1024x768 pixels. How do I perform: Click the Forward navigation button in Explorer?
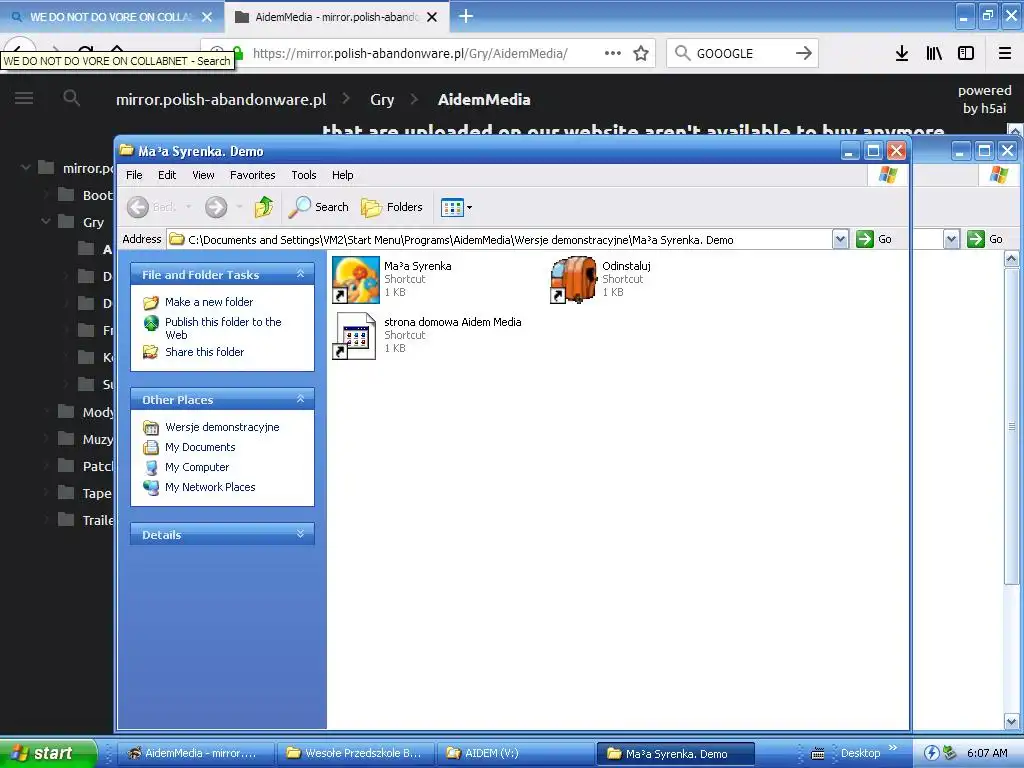[216, 207]
